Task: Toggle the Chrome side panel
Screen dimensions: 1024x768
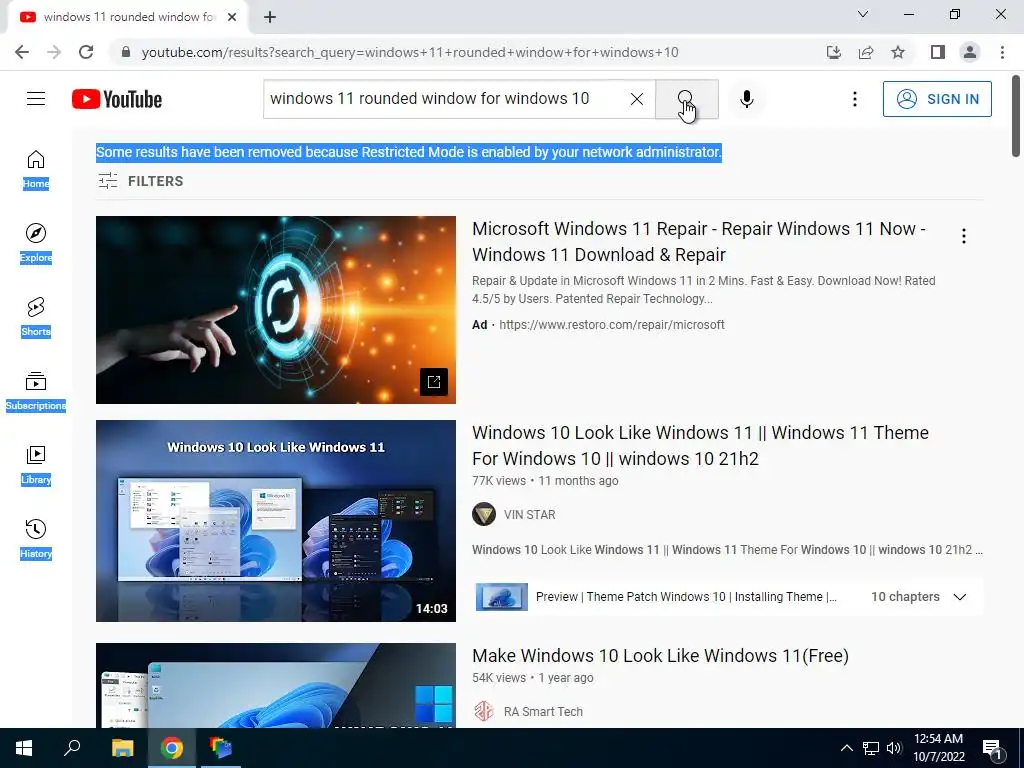Action: 938,52
